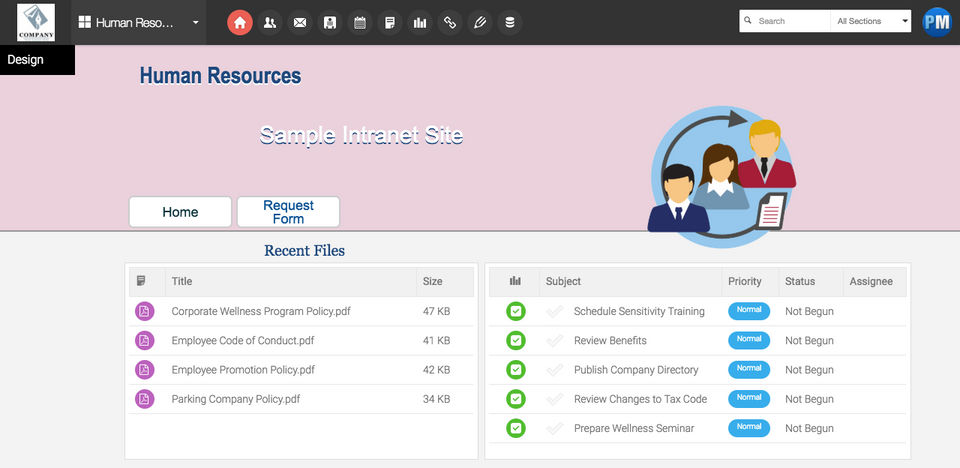Mark Publish Company Directory complete checkmark

(x=555, y=370)
